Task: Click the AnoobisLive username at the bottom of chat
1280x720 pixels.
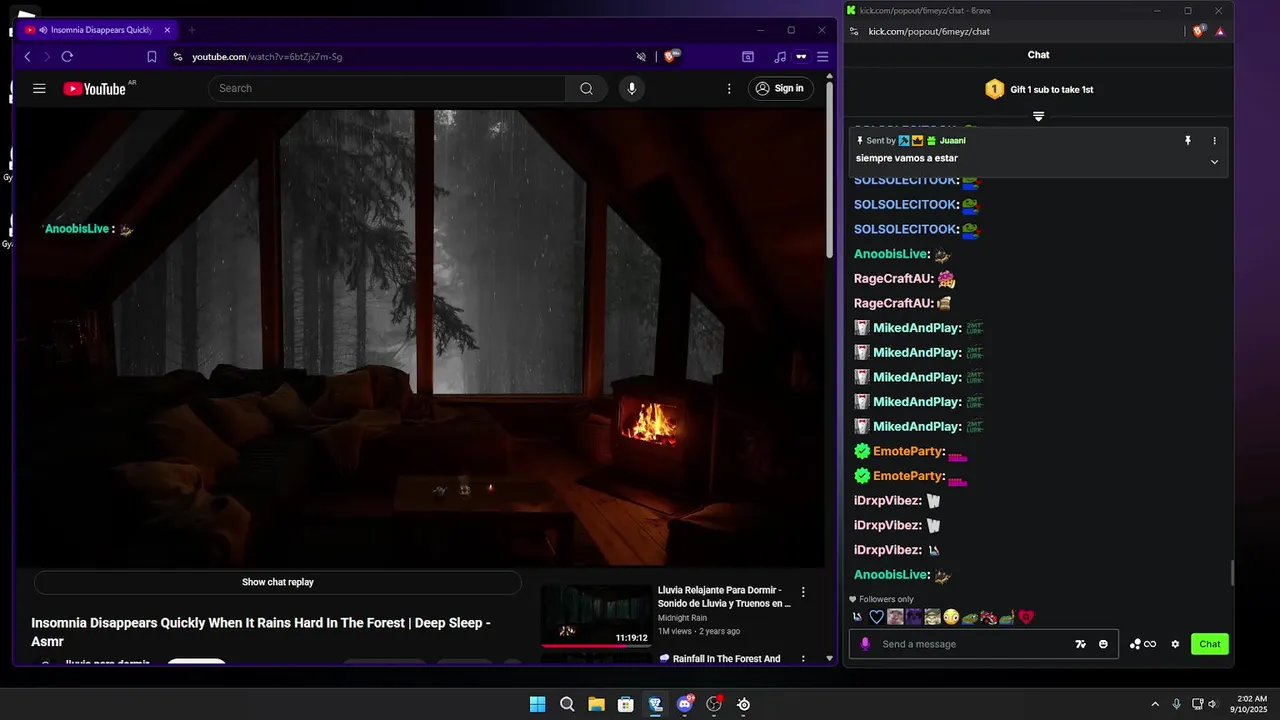Action: point(890,575)
